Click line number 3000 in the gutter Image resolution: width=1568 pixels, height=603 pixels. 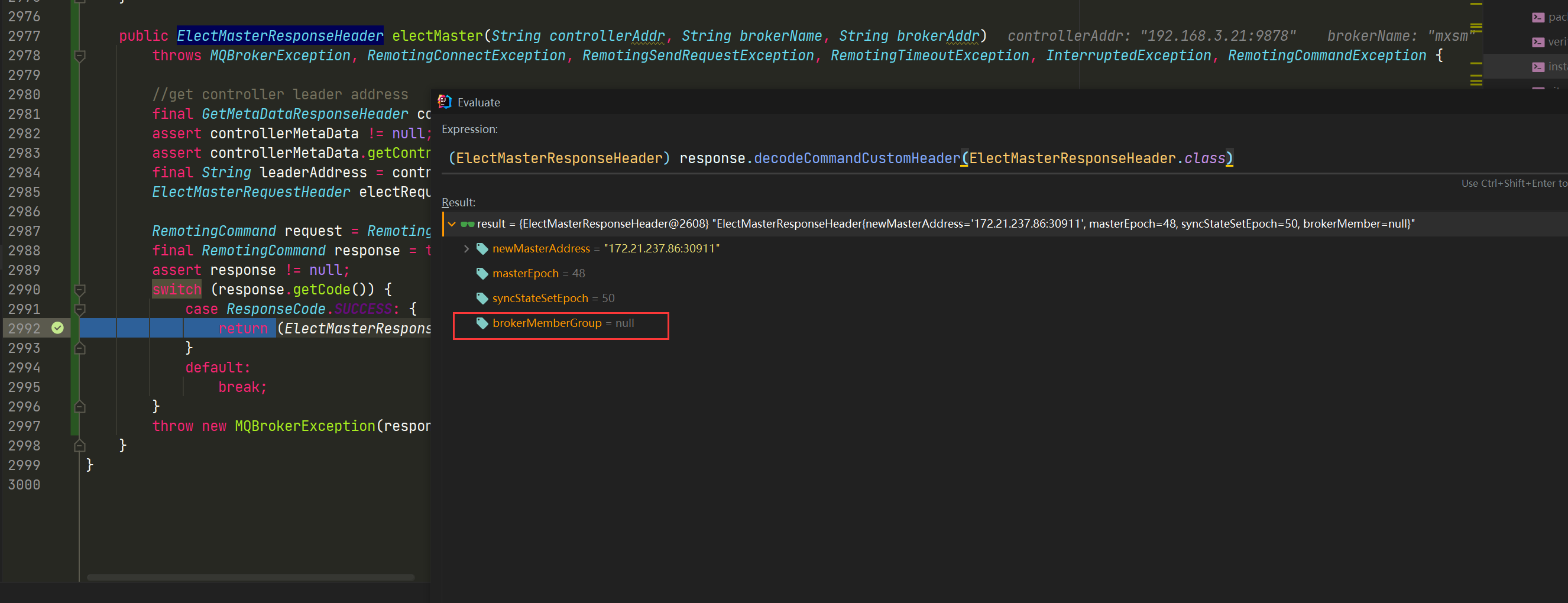pyautogui.click(x=24, y=485)
